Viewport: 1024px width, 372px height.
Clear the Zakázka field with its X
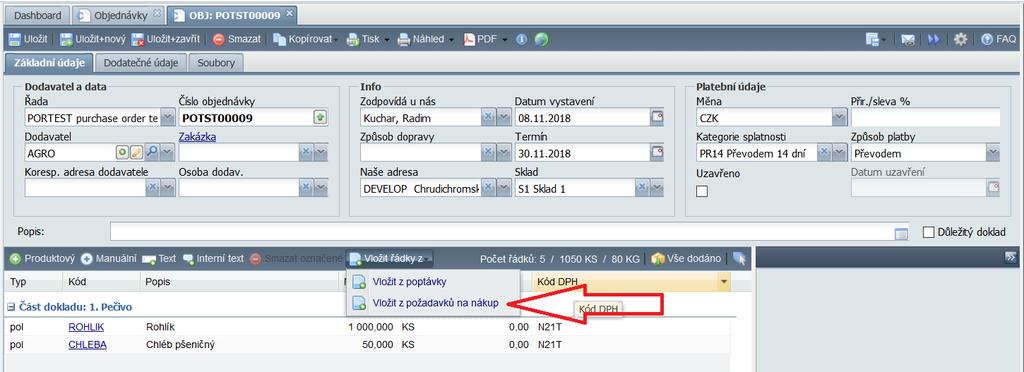(306, 153)
